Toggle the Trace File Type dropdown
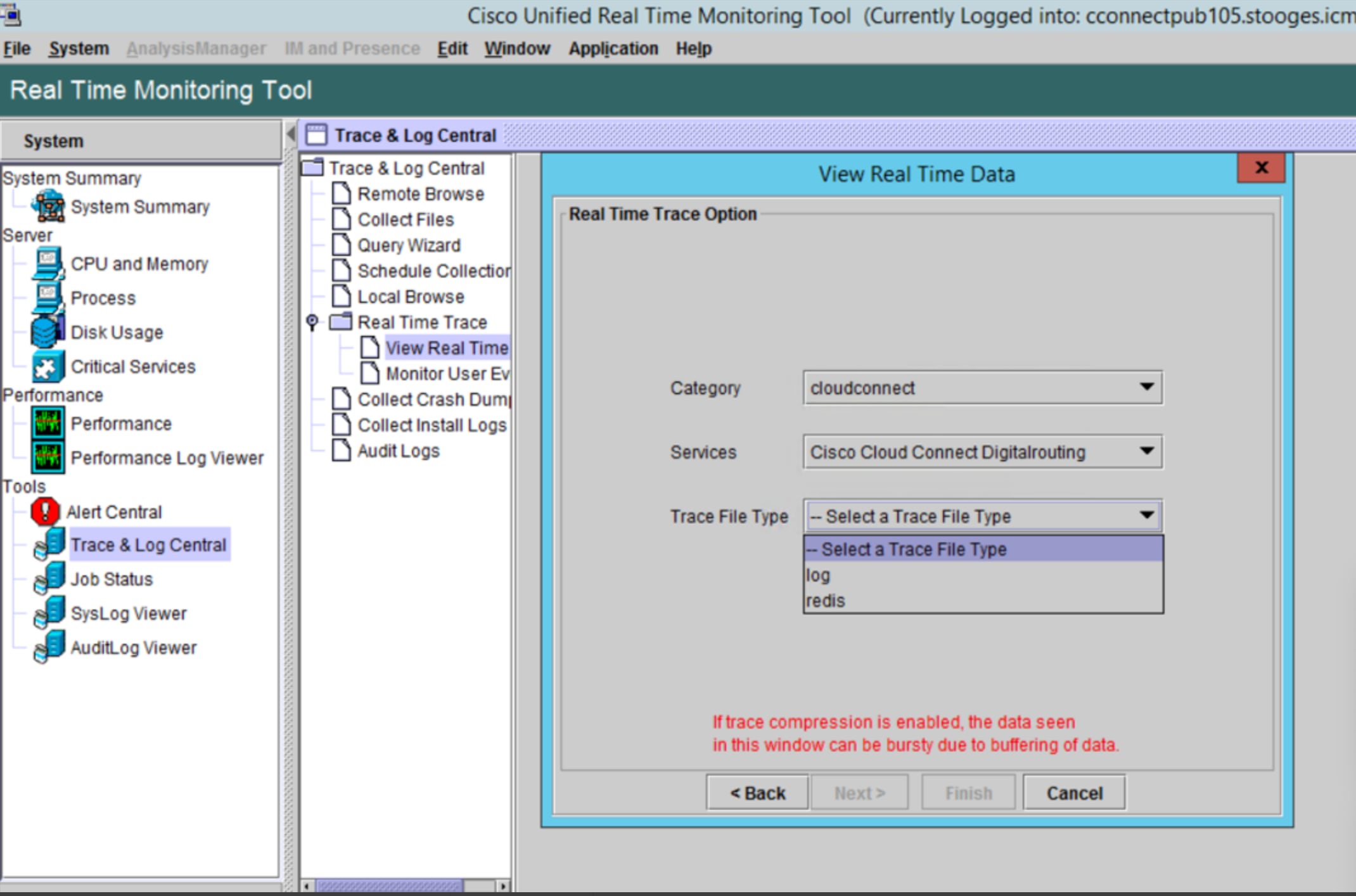Viewport: 1356px width, 896px height. click(982, 516)
